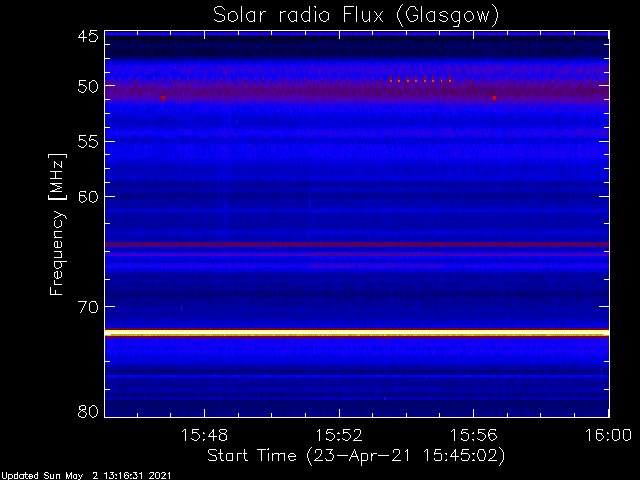Click the "Frequency [MHz]" axis label
This screenshot has width=640, height=480.
(57, 224)
